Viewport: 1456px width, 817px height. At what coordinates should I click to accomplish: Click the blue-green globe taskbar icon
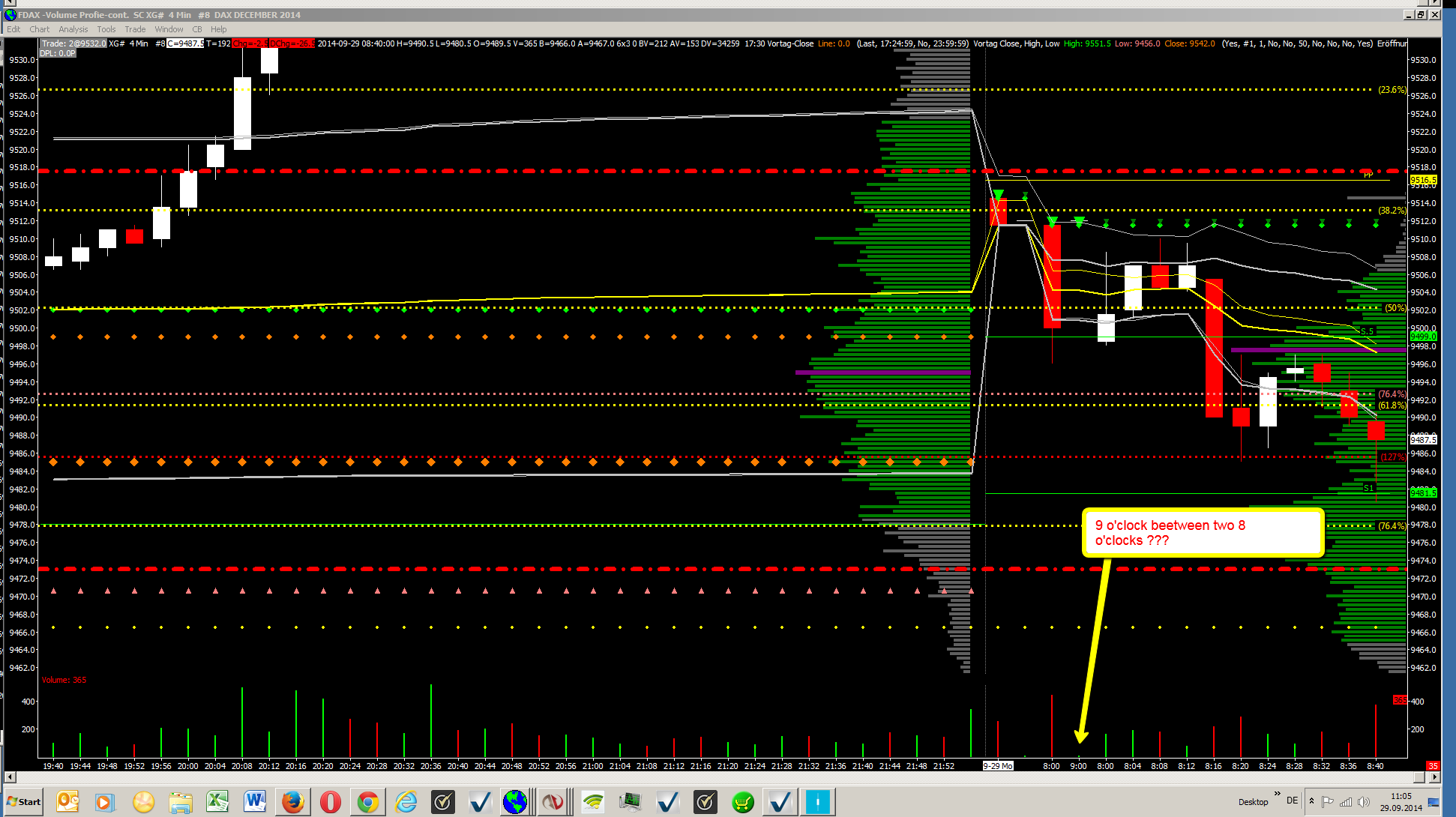pyautogui.click(x=515, y=802)
